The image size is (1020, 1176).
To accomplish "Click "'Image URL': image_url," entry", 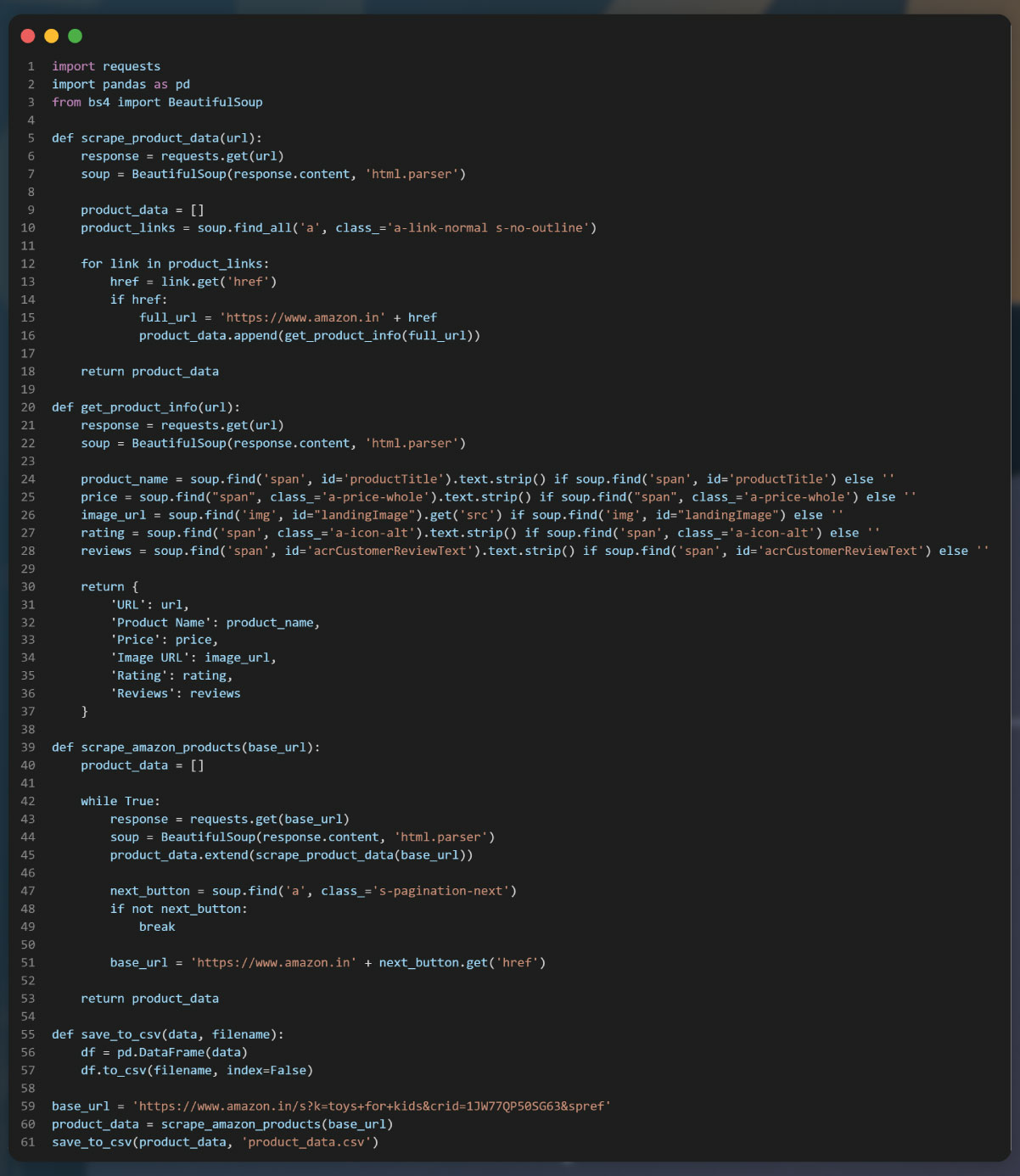I will pyautogui.click(x=193, y=658).
